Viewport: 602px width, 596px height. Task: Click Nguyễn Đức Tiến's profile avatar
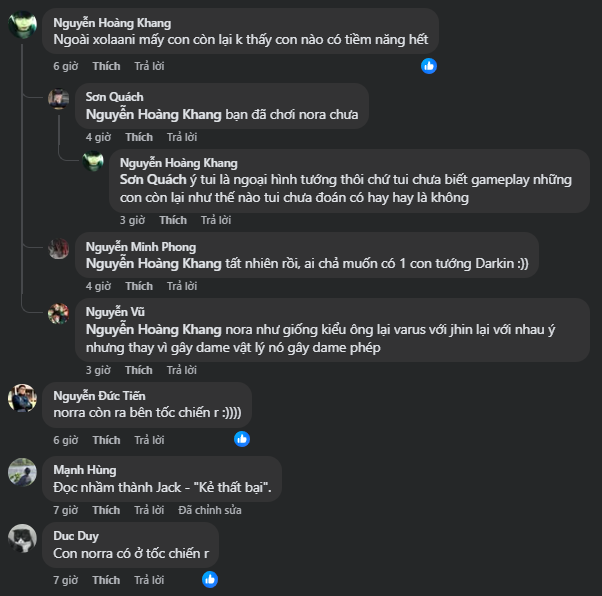pyautogui.click(x=23, y=398)
